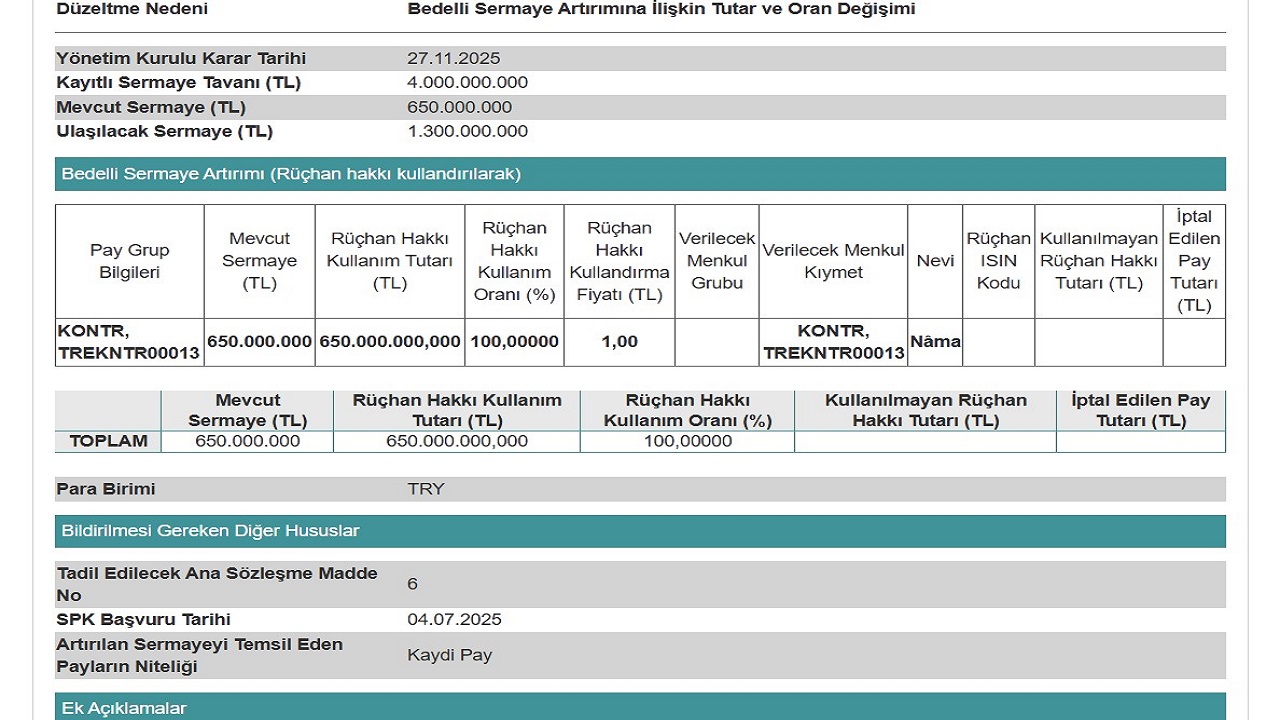Click the 1,00 Rüçhan Hakkı Kullandırma Fiyatı cell
Viewport: 1280px width, 720px height.
click(619, 342)
